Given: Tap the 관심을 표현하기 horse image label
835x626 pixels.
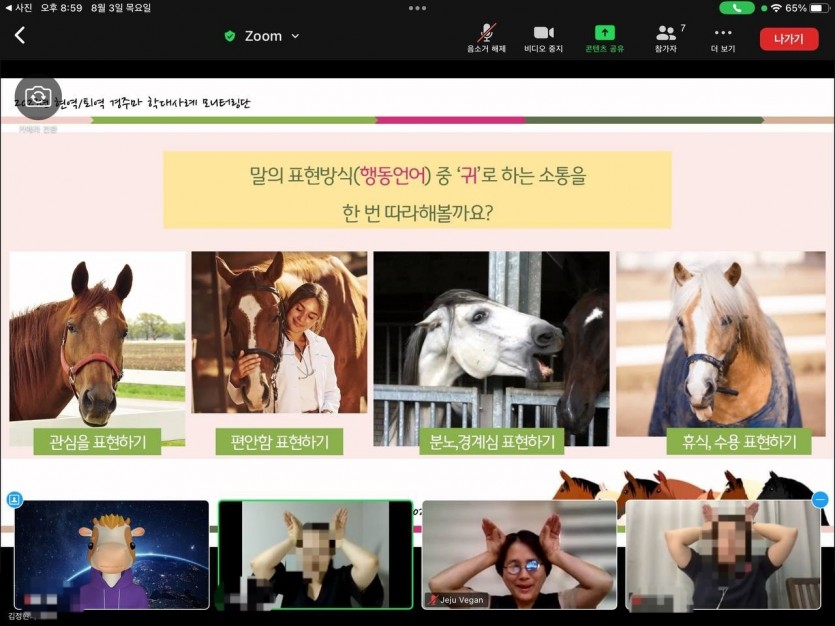Looking at the screenshot, I should pos(97,442).
